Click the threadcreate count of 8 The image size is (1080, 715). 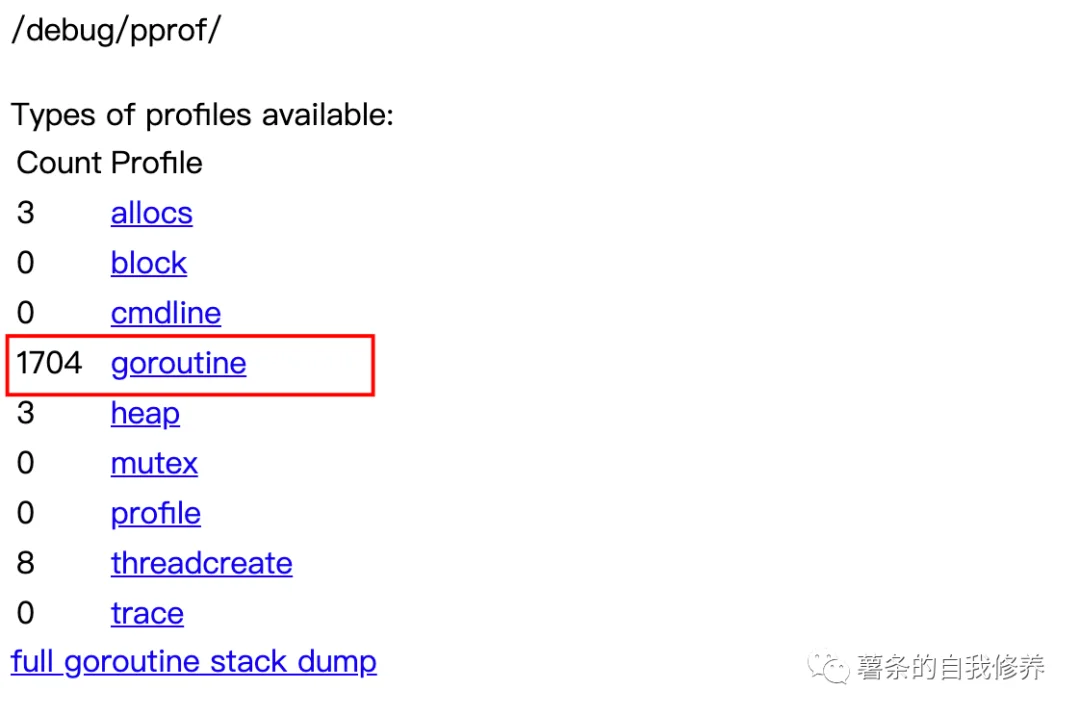(x=26, y=563)
